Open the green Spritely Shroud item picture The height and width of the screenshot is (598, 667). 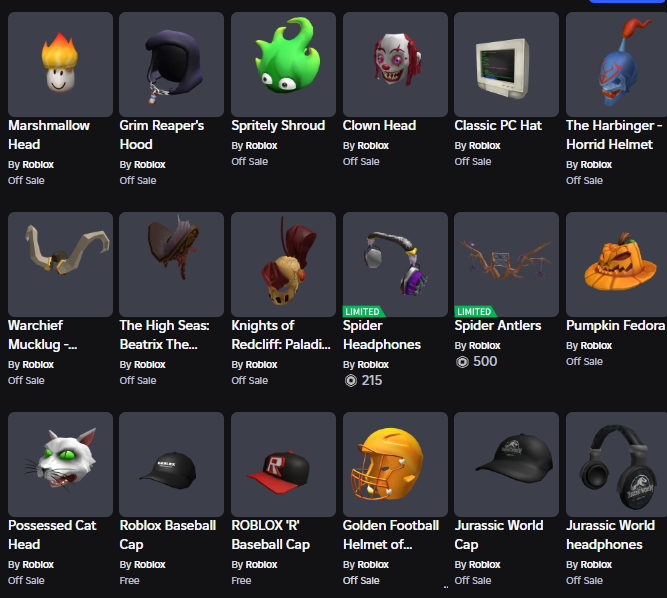(283, 64)
